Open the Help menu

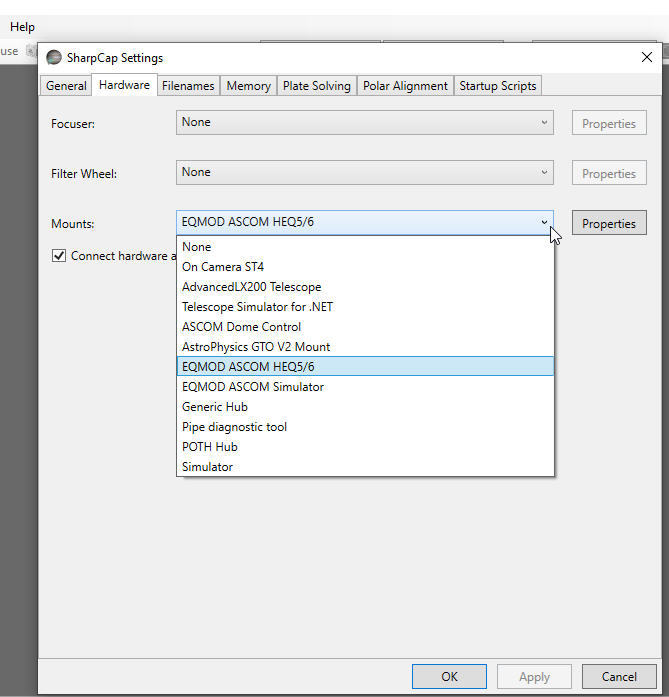(x=22, y=27)
